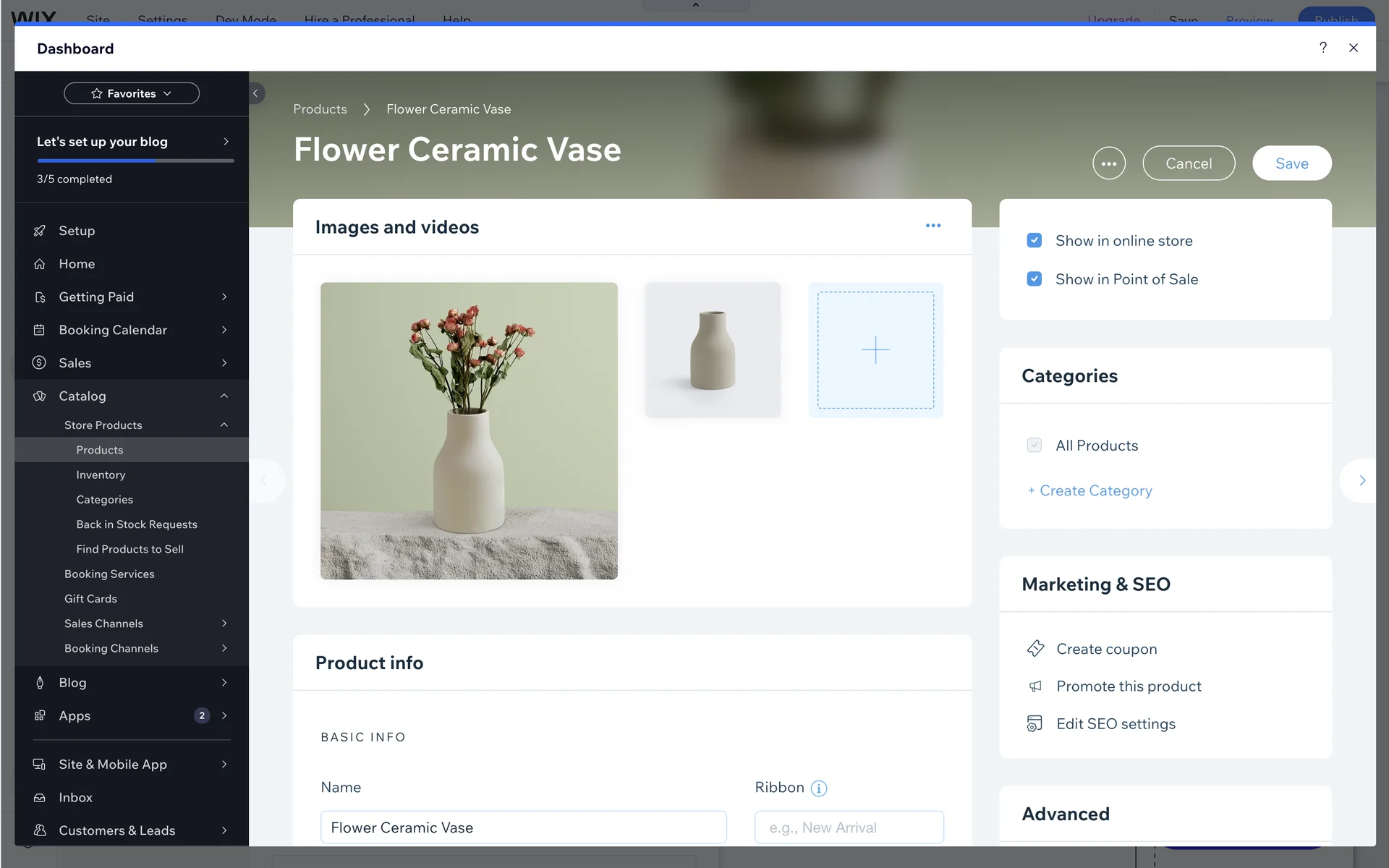The image size is (1389, 868).
Task: Open the Favorites dropdown
Action: pyautogui.click(x=132, y=93)
